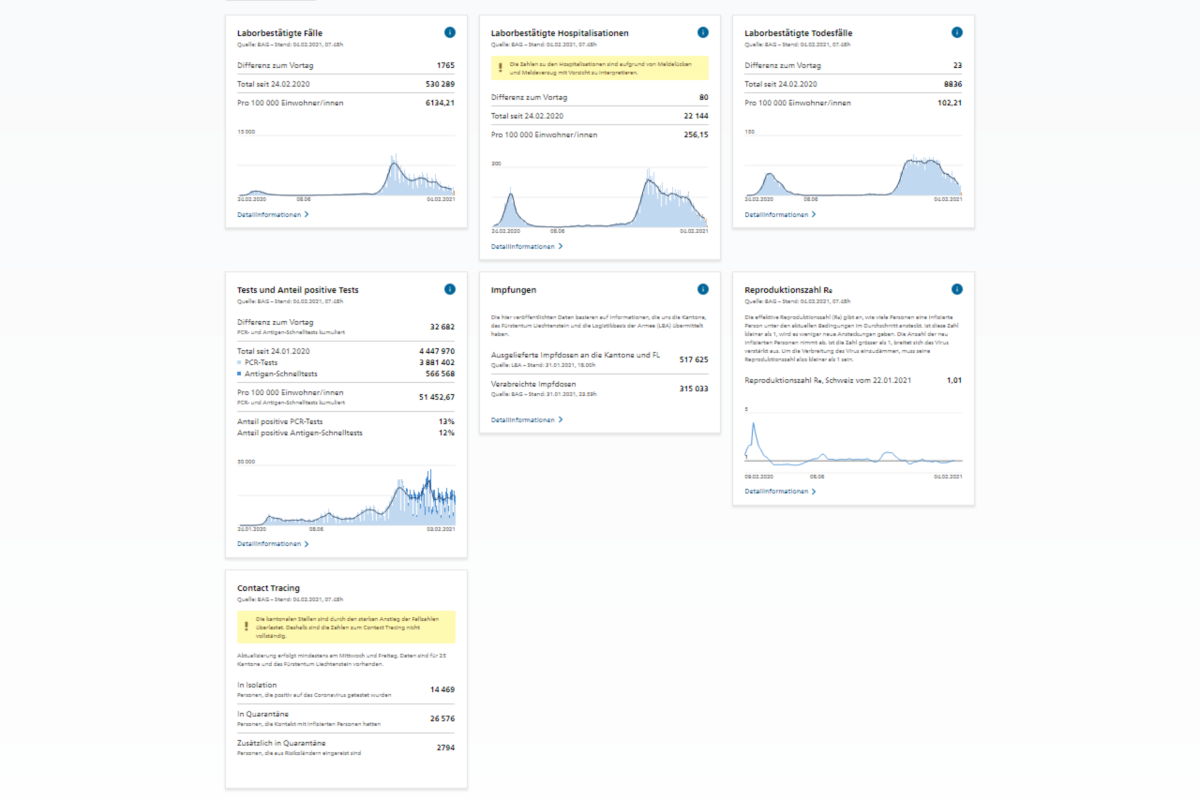The width and height of the screenshot is (1200, 800).
Task: Click the delivered doses value 517 625
Action: pyautogui.click(x=694, y=358)
